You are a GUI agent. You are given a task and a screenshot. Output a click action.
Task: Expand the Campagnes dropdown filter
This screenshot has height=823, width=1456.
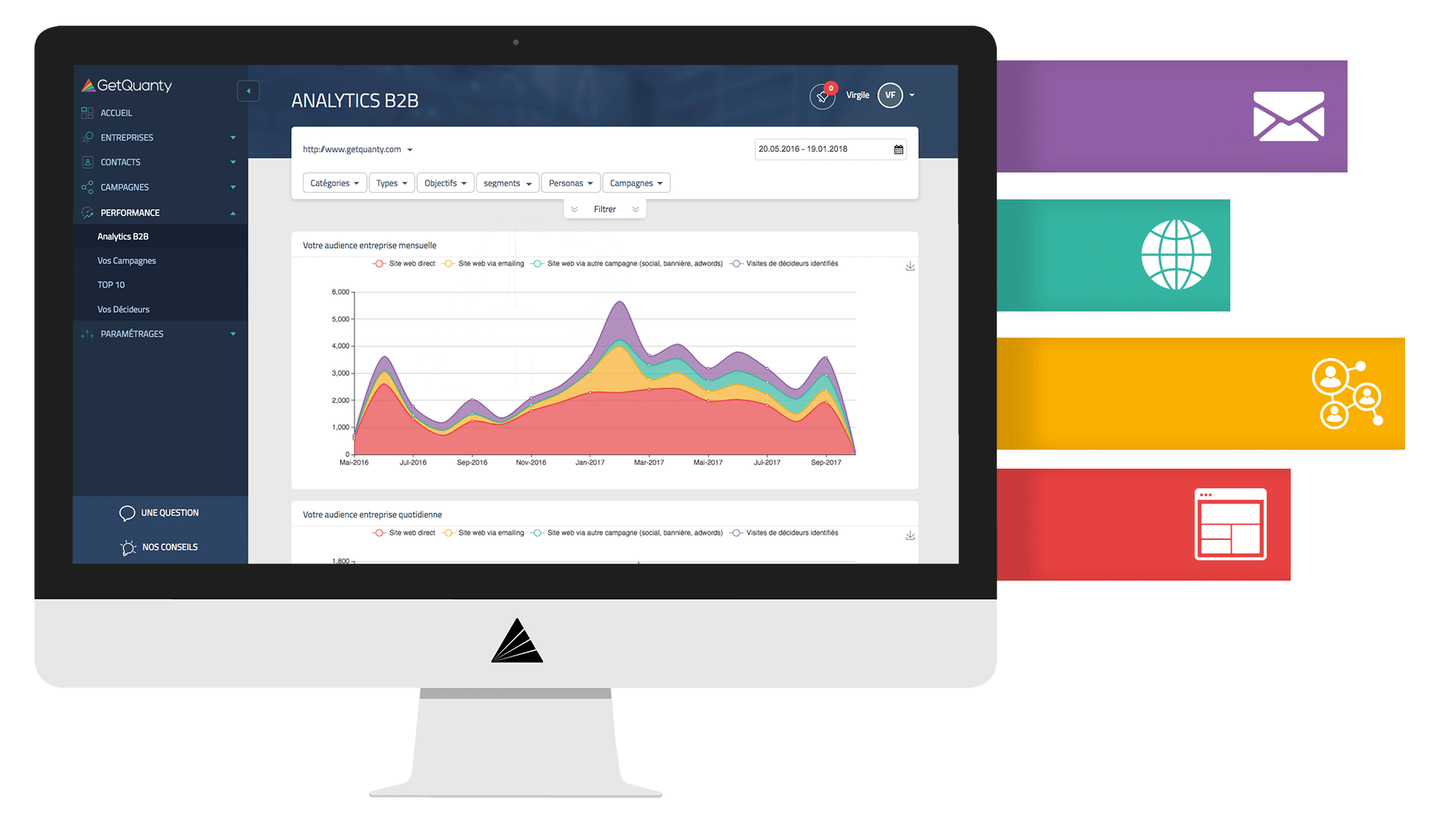coord(638,183)
